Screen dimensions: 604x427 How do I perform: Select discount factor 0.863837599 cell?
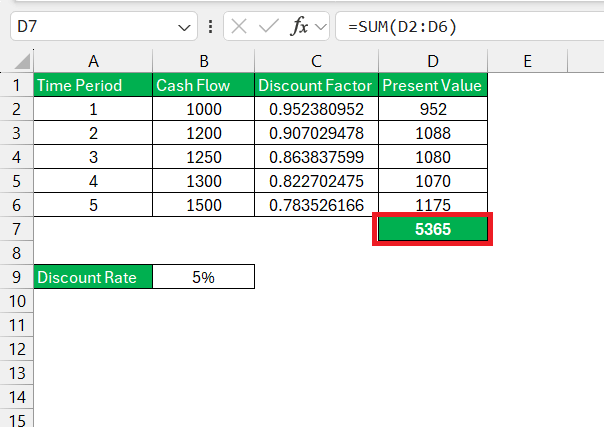(317, 157)
